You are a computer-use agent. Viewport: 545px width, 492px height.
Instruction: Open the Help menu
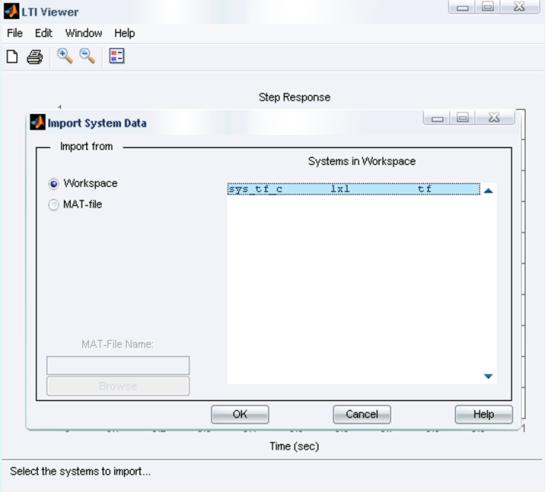coord(124,33)
